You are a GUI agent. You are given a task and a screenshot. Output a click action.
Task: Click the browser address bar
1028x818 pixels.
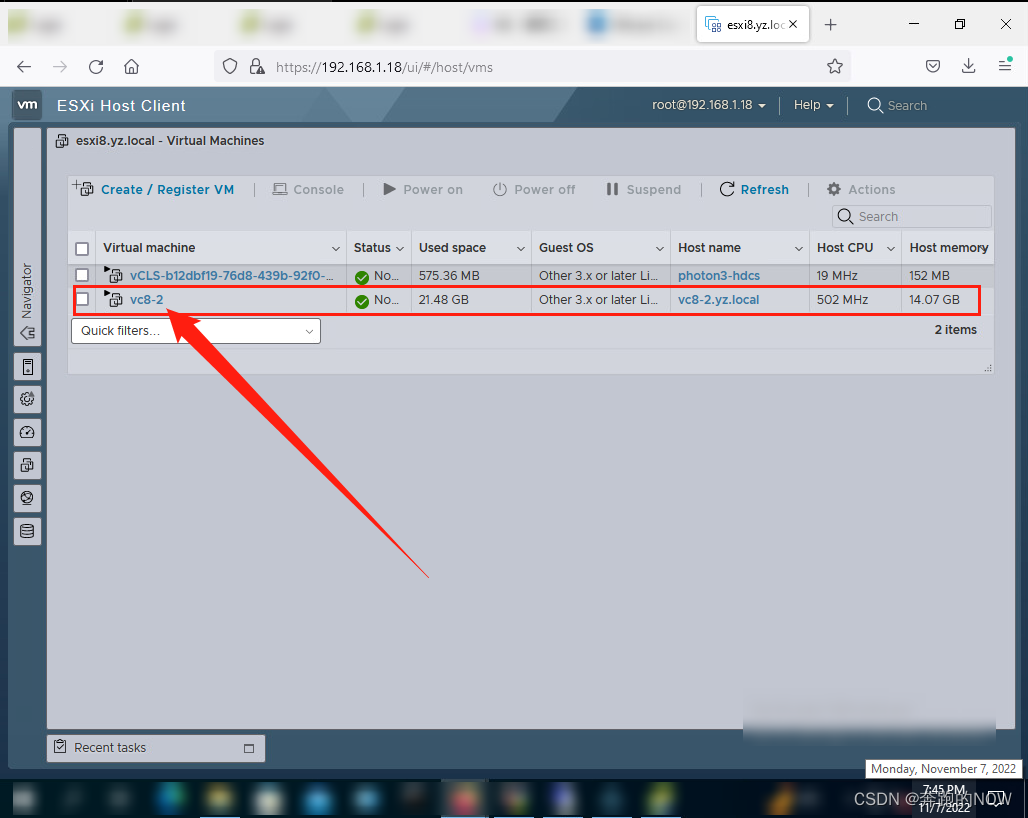(532, 67)
